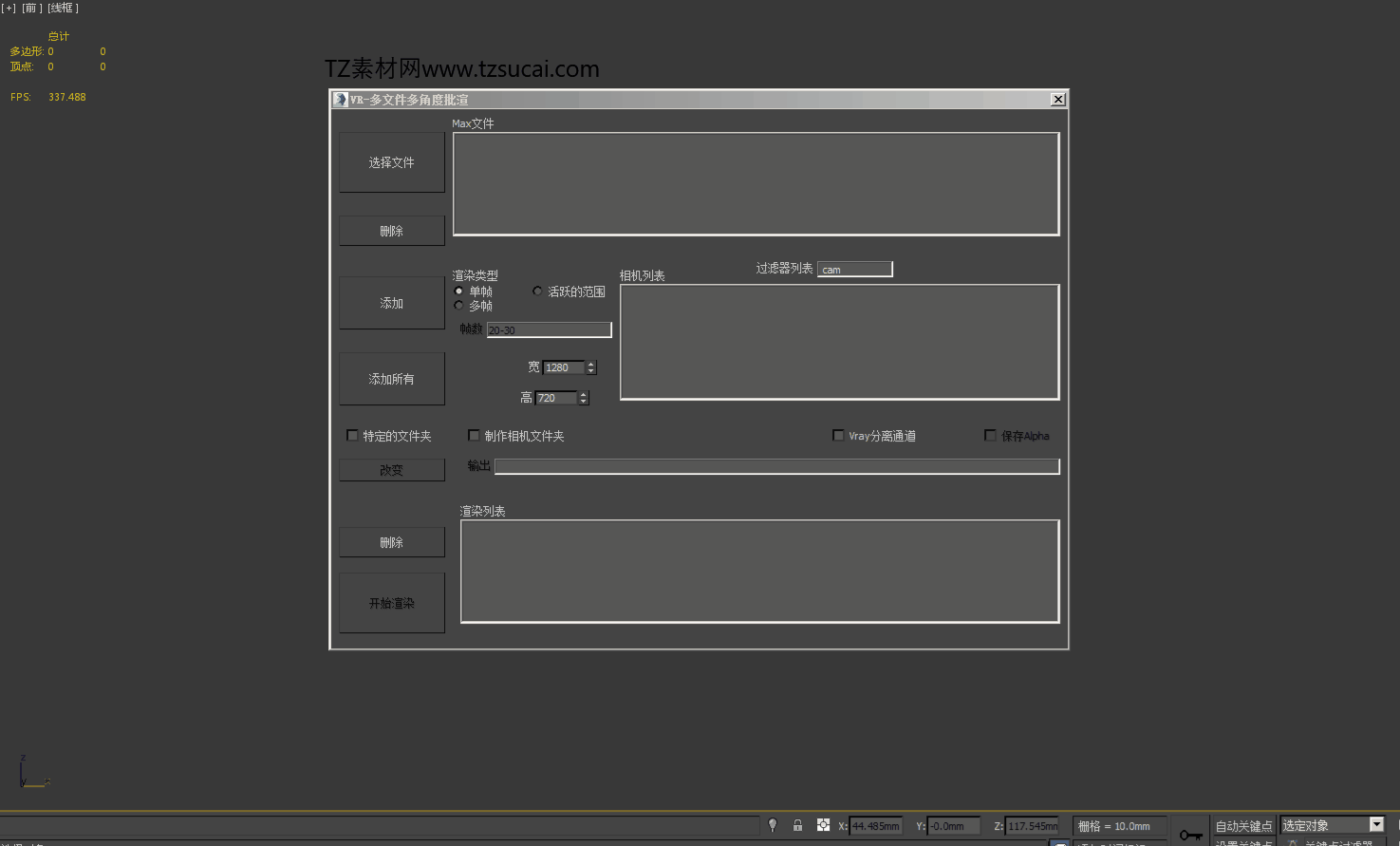Open the 线框 viewport shading menu
1400x846 pixels.
[64, 8]
